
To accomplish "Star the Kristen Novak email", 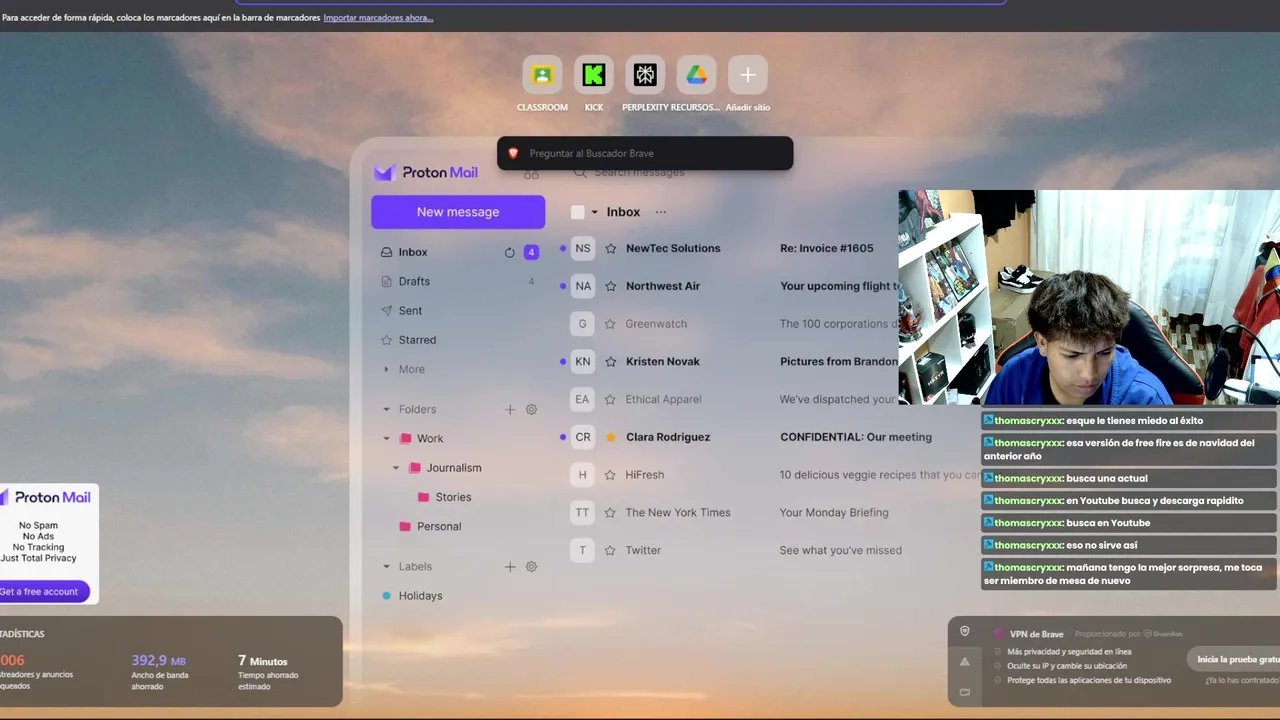I will (611, 362).
